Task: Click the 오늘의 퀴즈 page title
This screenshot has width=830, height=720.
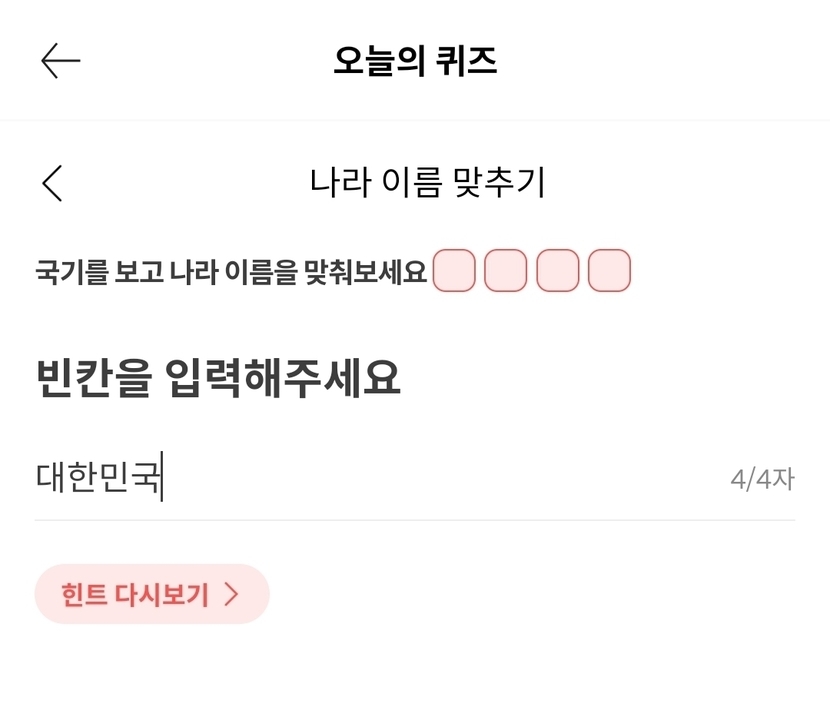Action: tap(415, 62)
